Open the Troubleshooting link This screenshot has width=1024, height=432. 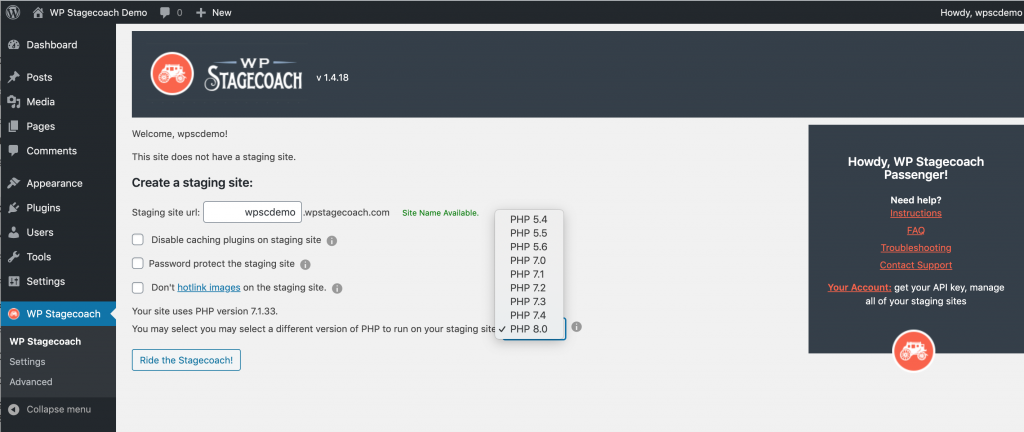pos(916,248)
